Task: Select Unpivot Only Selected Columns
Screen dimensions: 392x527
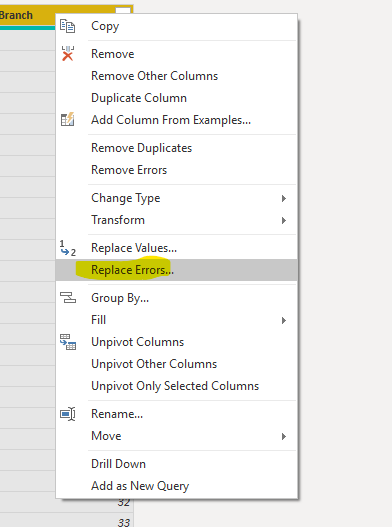Action: (177, 386)
